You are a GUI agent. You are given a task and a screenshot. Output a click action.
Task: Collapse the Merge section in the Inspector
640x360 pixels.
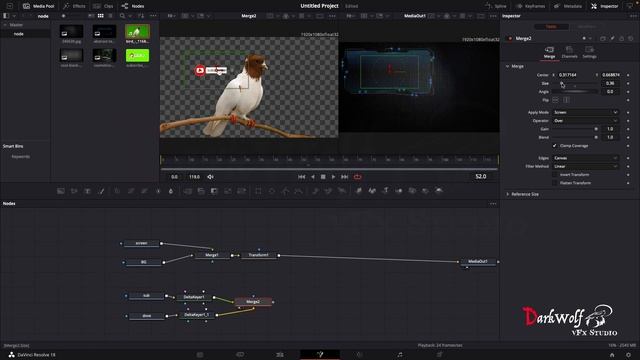click(x=507, y=66)
